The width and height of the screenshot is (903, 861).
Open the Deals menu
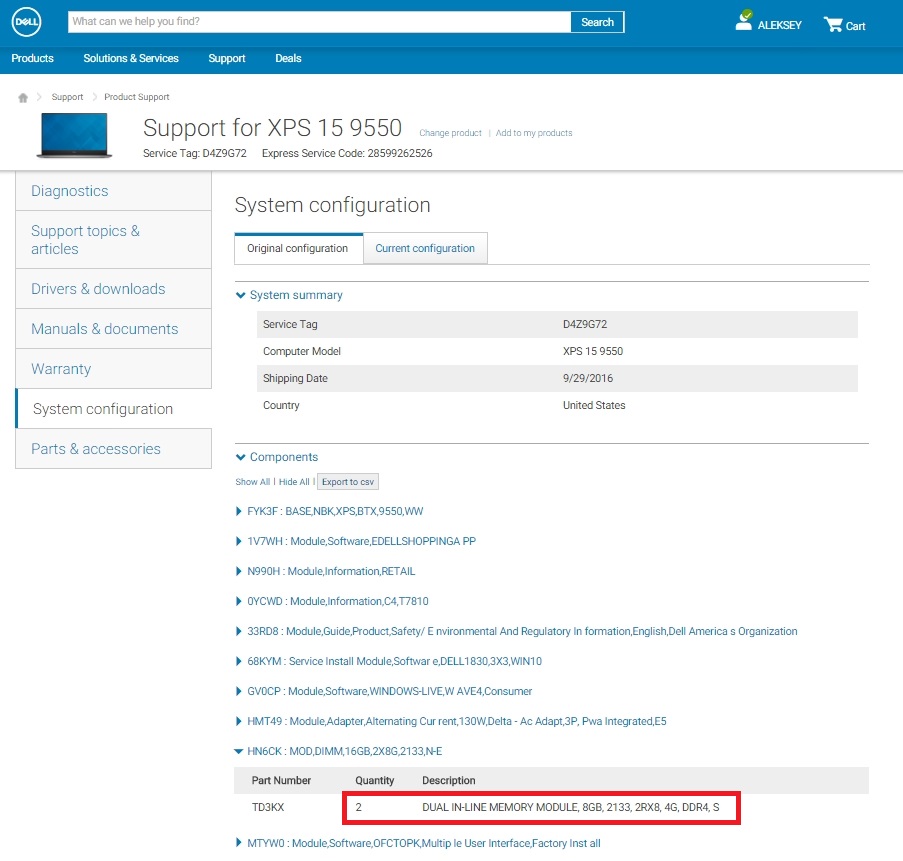(x=288, y=58)
